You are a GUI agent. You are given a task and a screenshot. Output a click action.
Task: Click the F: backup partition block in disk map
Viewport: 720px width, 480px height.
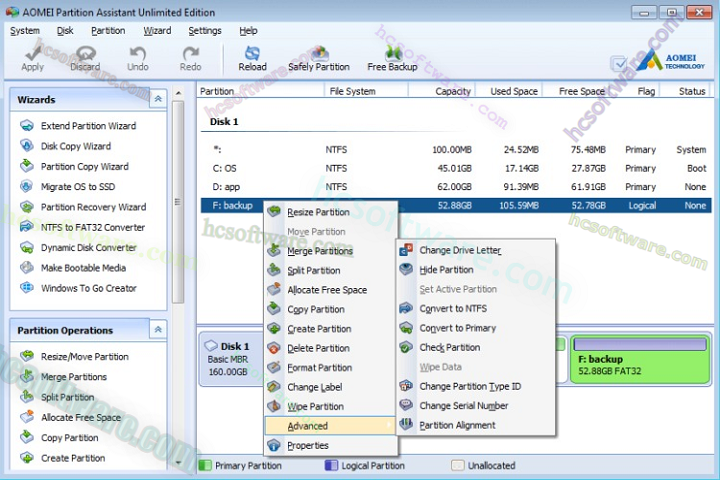click(640, 360)
